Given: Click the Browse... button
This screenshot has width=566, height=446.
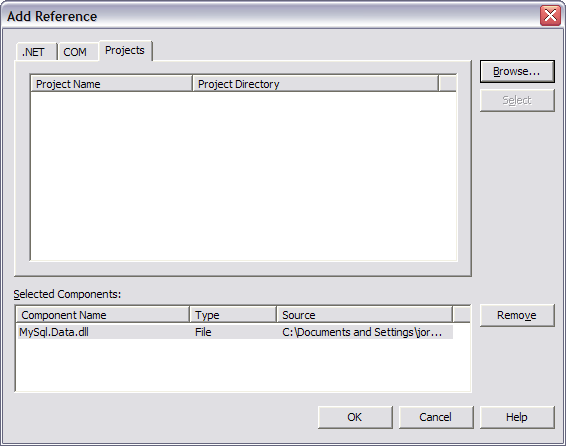Looking at the screenshot, I should click(517, 71).
